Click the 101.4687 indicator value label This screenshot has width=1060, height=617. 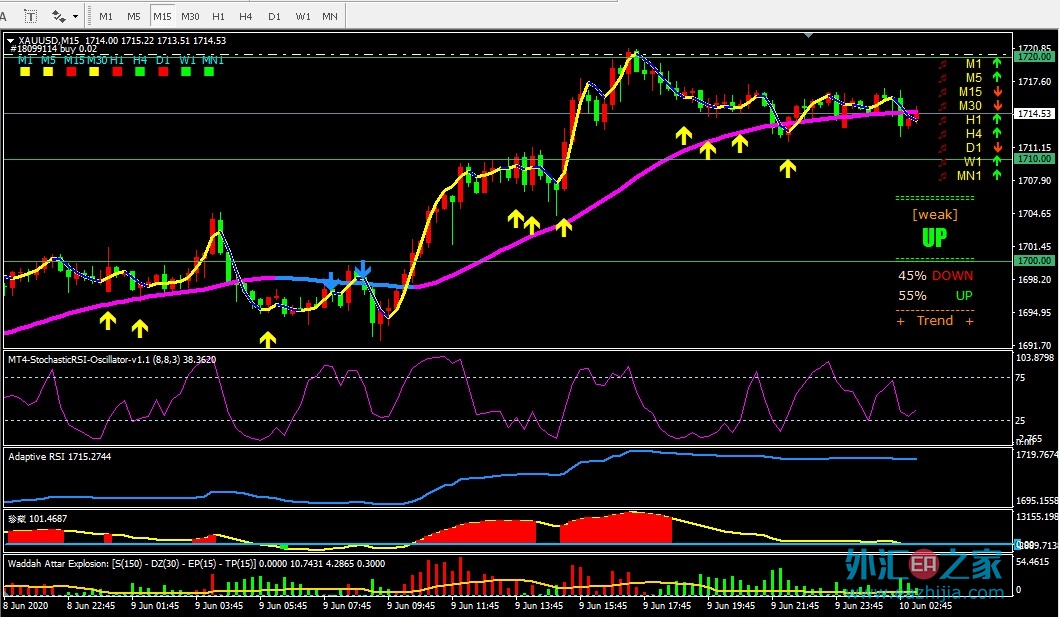point(48,518)
